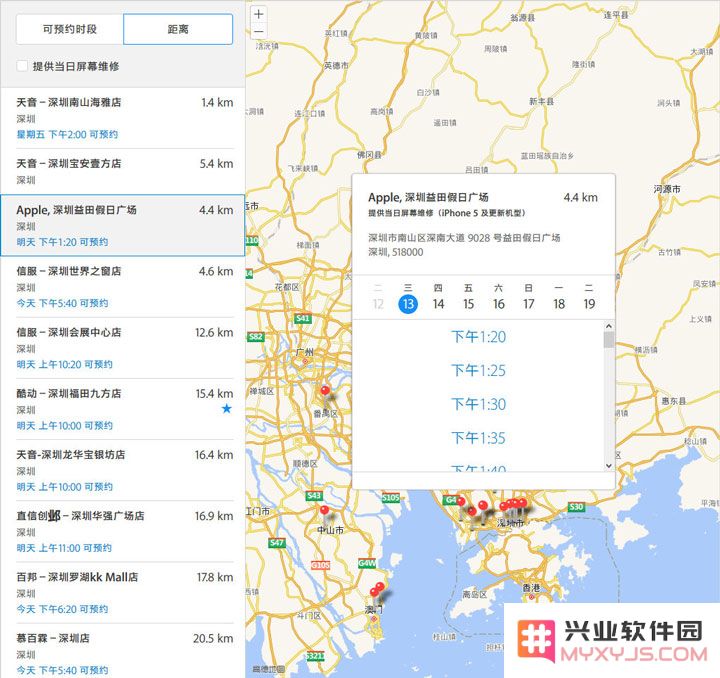Click 星期五 下午2:00 可预约 link
Image resolution: width=720 pixels, height=678 pixels.
(67, 134)
